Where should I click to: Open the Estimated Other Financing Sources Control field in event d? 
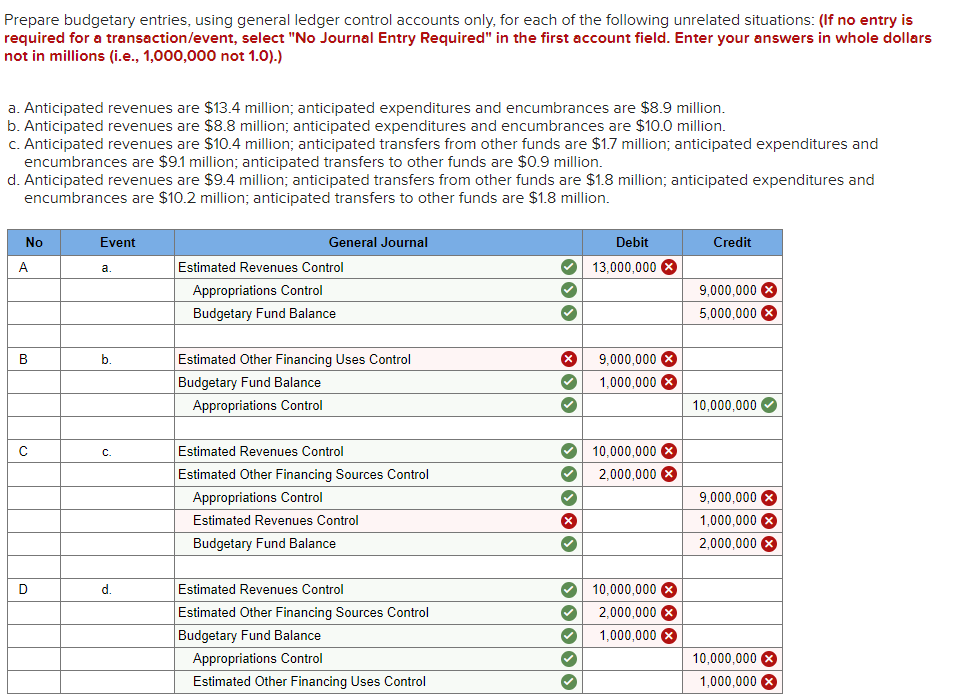pyautogui.click(x=378, y=613)
